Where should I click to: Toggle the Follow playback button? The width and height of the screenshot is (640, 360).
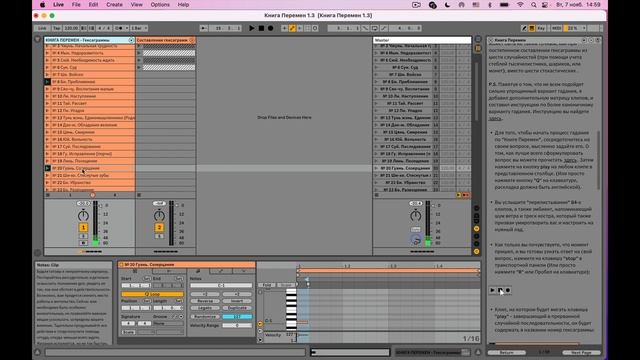coord(203,28)
